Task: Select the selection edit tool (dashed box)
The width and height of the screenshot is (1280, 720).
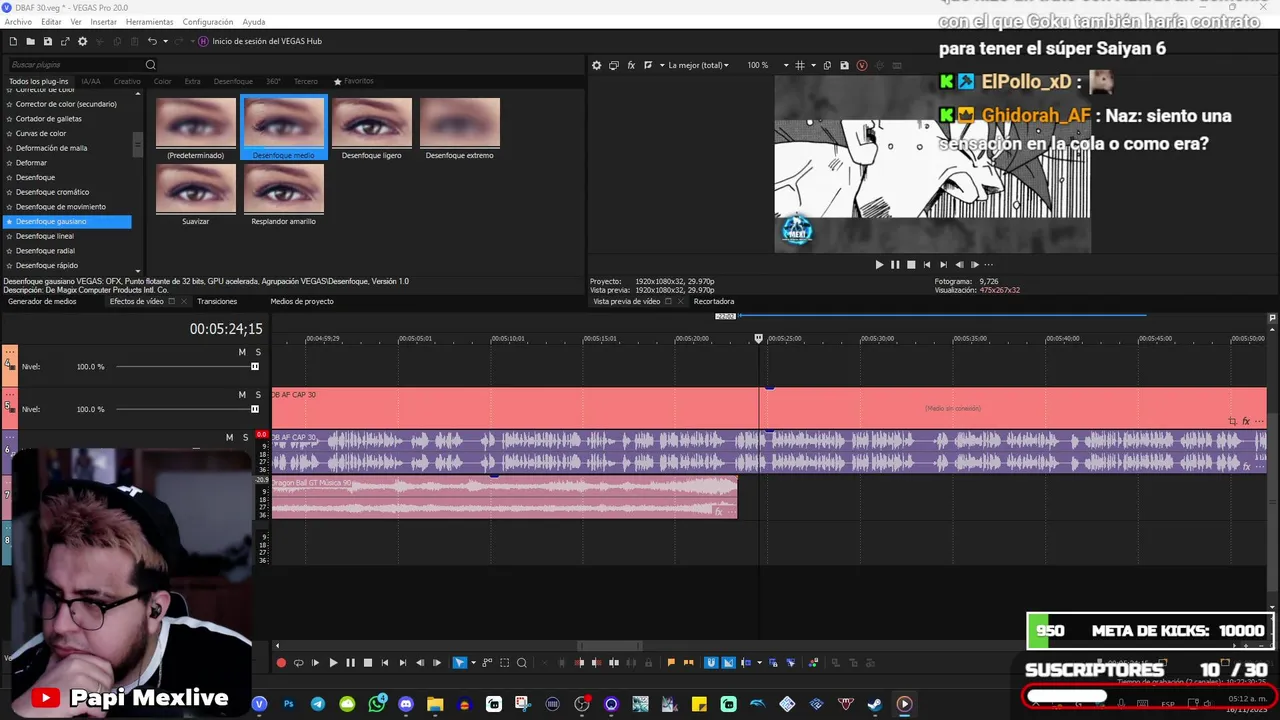Action: click(505, 662)
